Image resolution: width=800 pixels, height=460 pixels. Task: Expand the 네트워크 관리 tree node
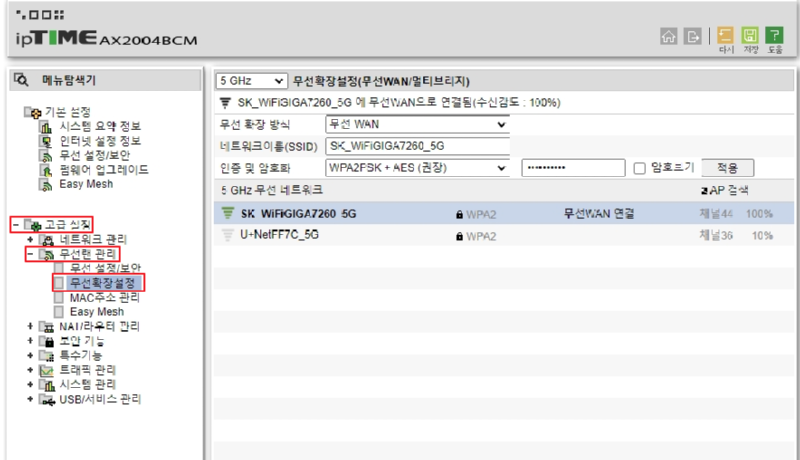(x=30, y=240)
